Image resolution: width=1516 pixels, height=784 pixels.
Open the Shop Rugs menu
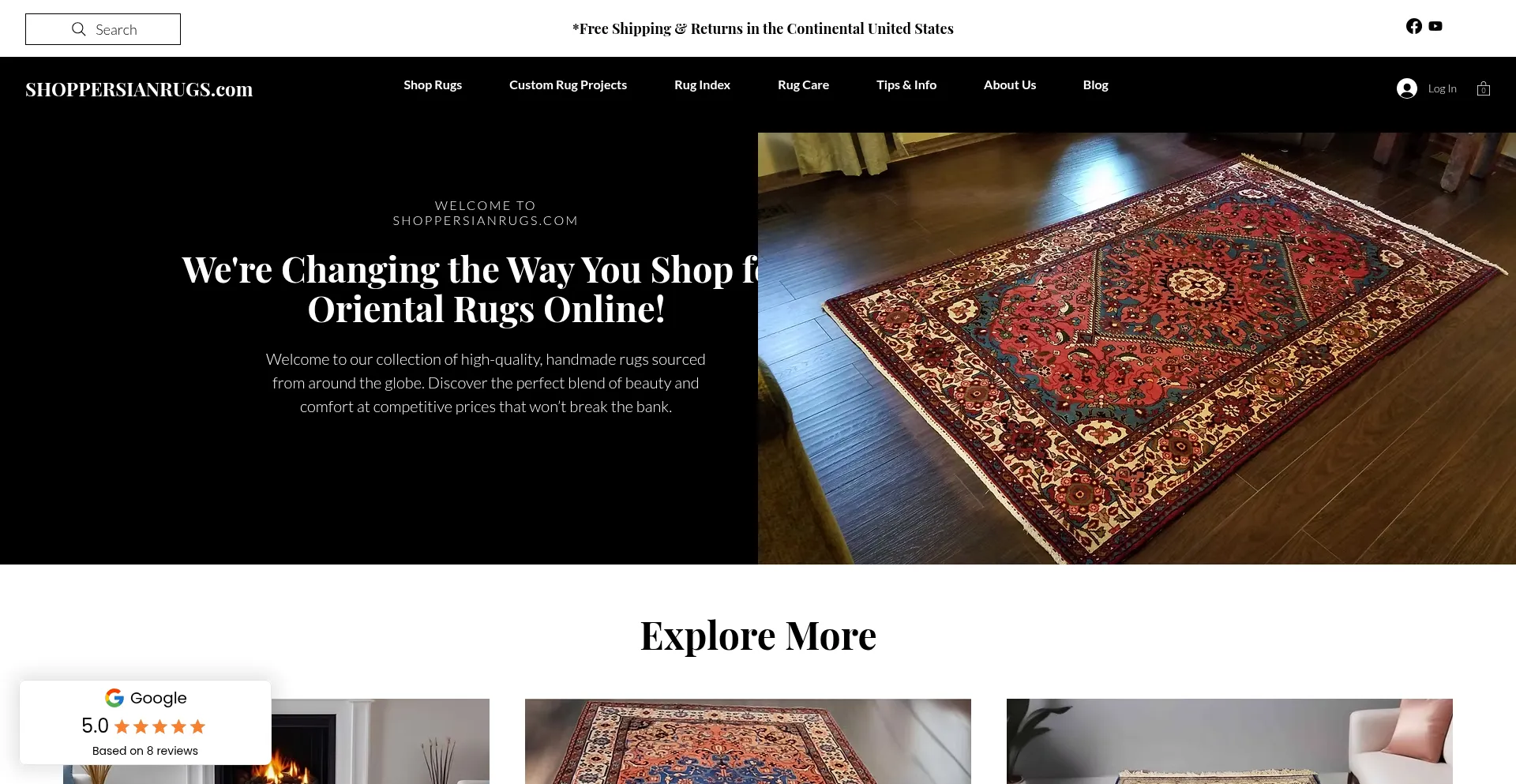pos(433,84)
